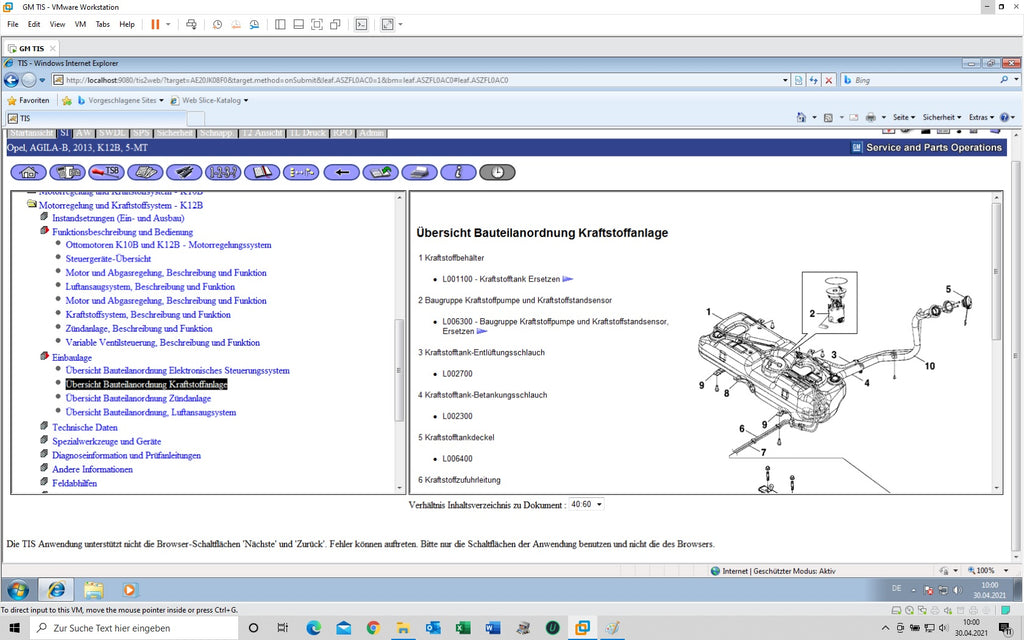Screen dimensions: 1024x640
Task: Select Übersicht Bauteilanordnung Kraftstoffanlage tree item
Action: 146,384
